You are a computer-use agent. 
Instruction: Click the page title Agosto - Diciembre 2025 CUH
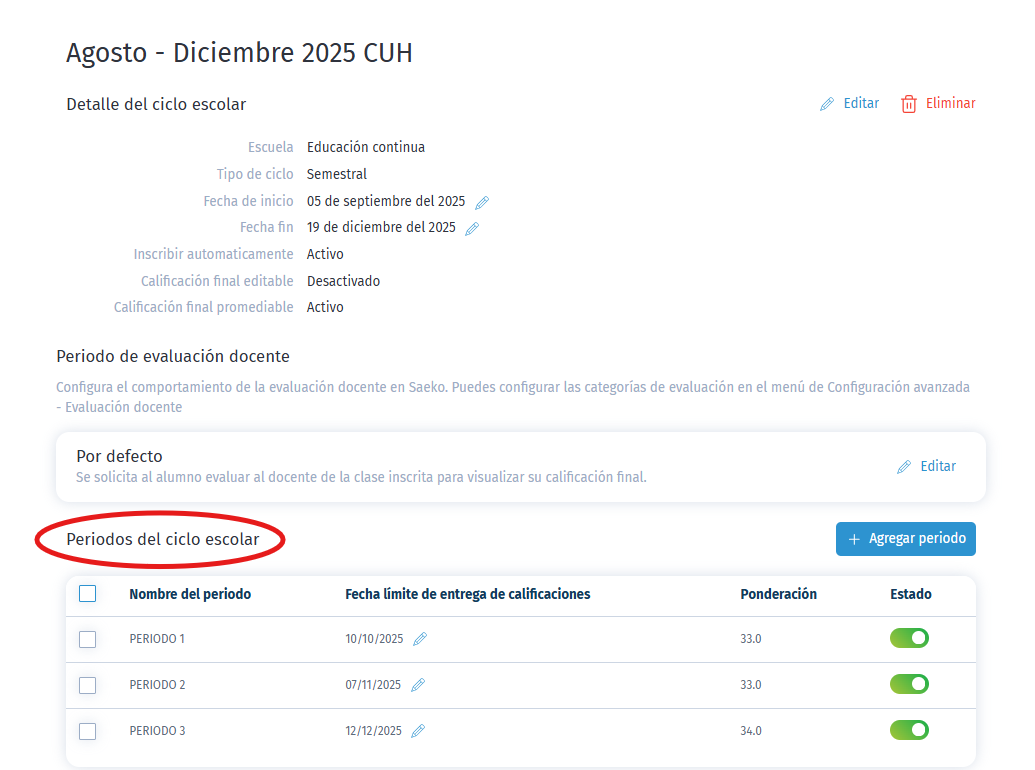pos(239,53)
